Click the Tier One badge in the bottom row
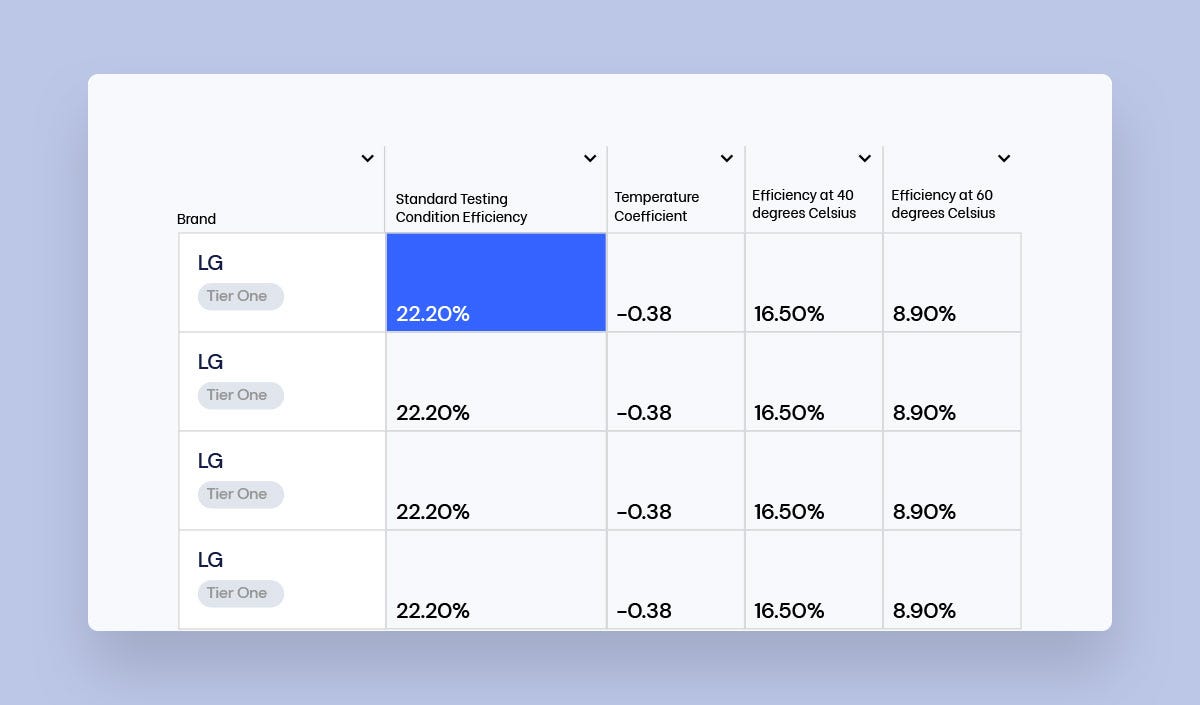Image resolution: width=1200 pixels, height=705 pixels. tap(240, 593)
